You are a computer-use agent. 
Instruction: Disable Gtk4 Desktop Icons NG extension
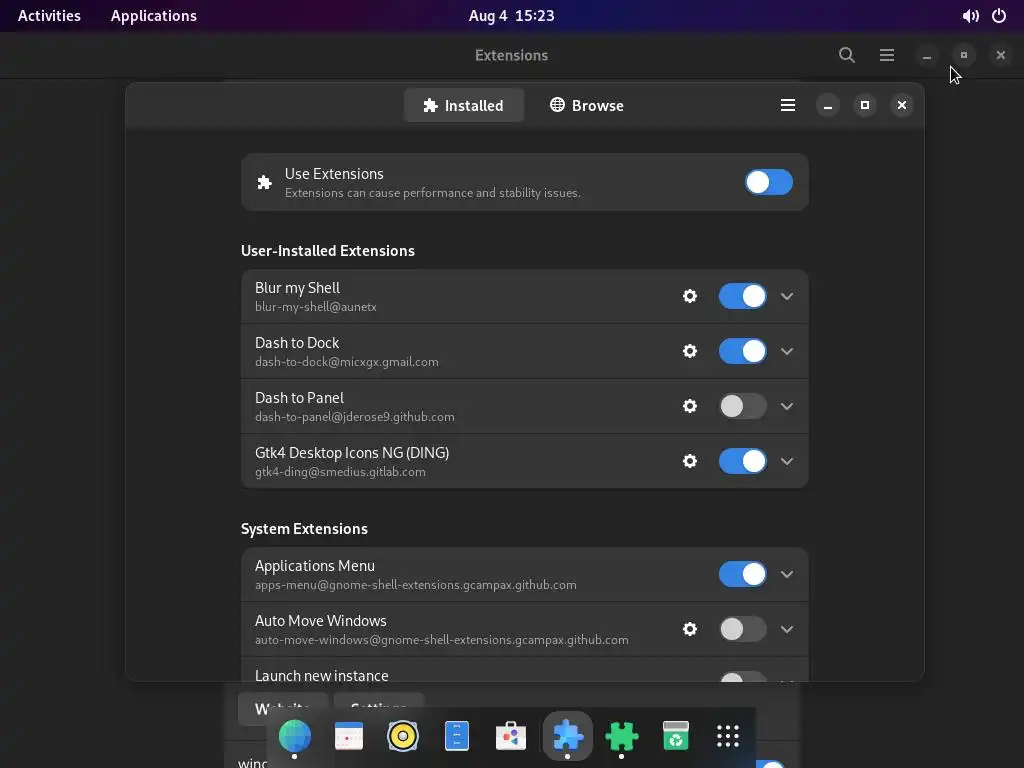pos(743,461)
